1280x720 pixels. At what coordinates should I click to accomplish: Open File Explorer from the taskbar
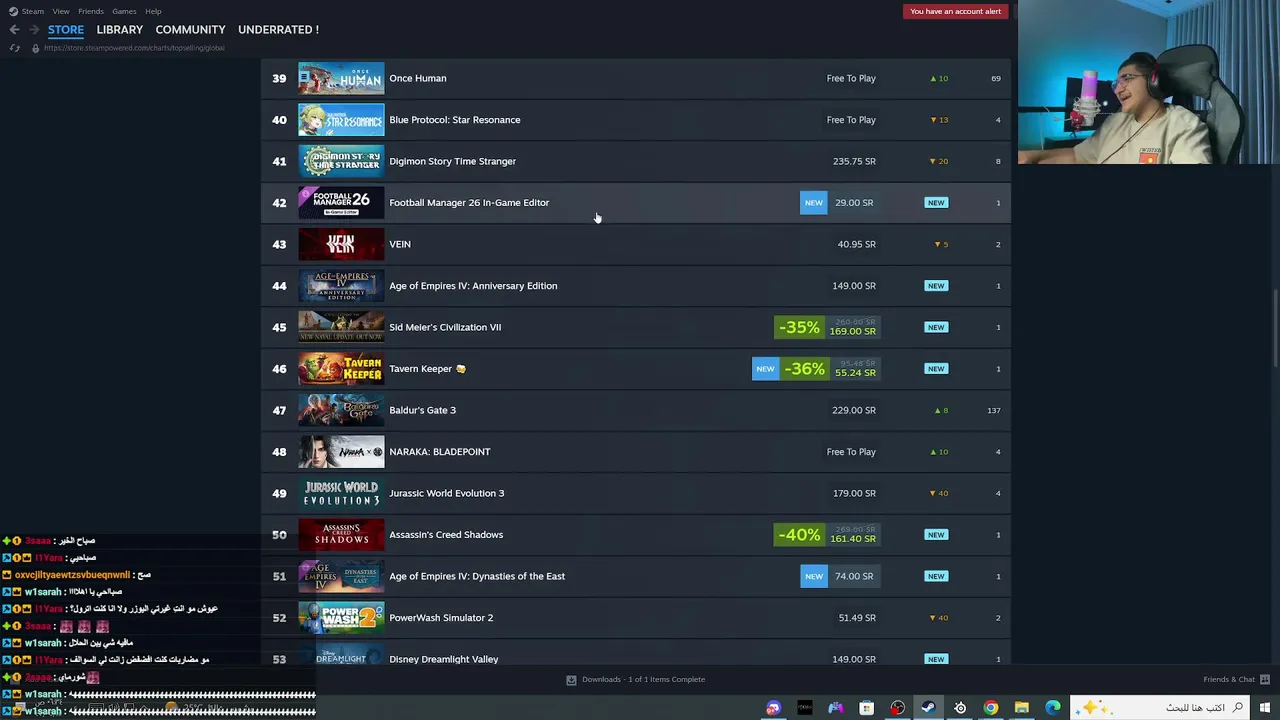[x=1021, y=708]
